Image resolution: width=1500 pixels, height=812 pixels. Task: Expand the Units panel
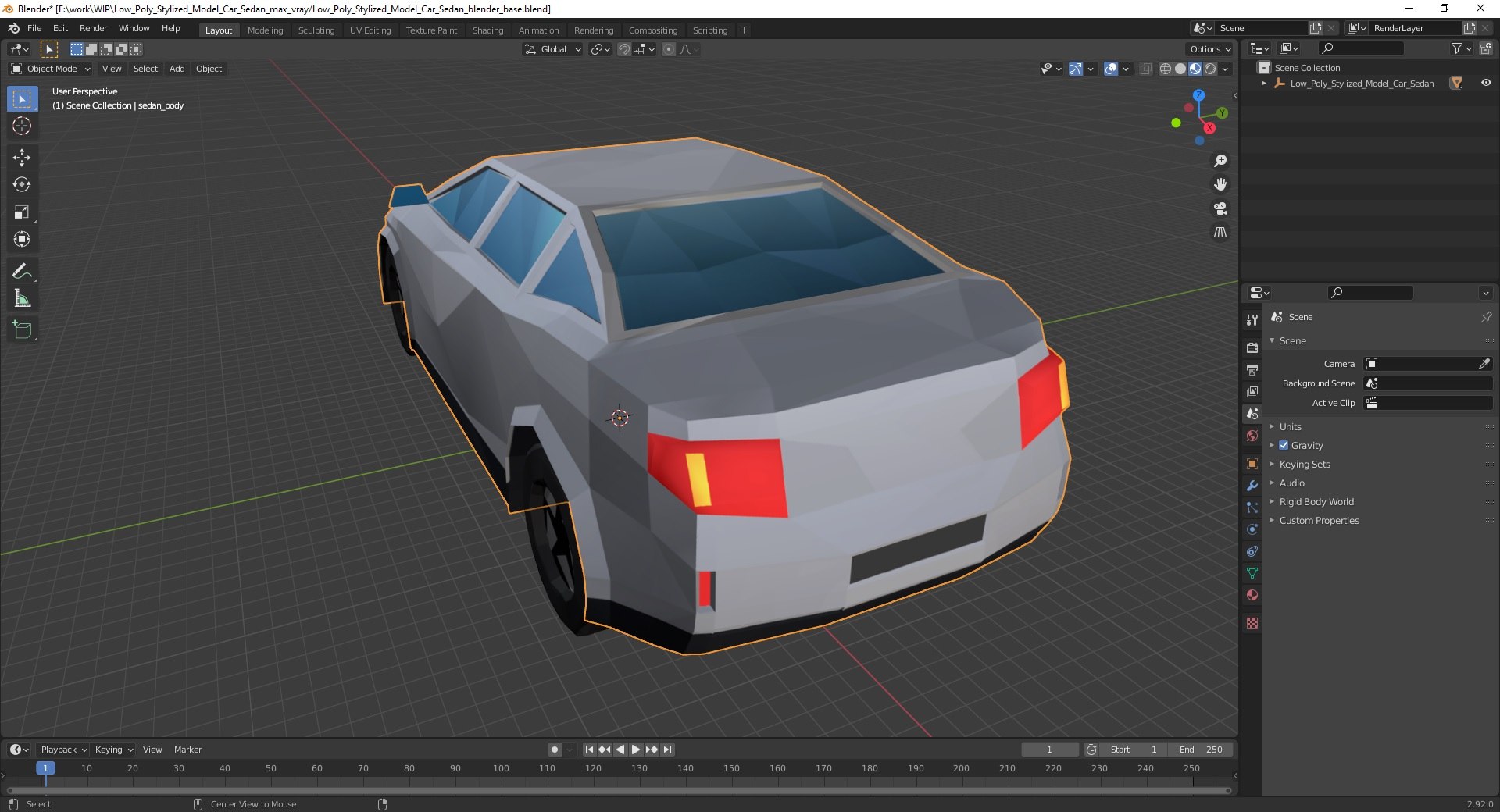1291,426
